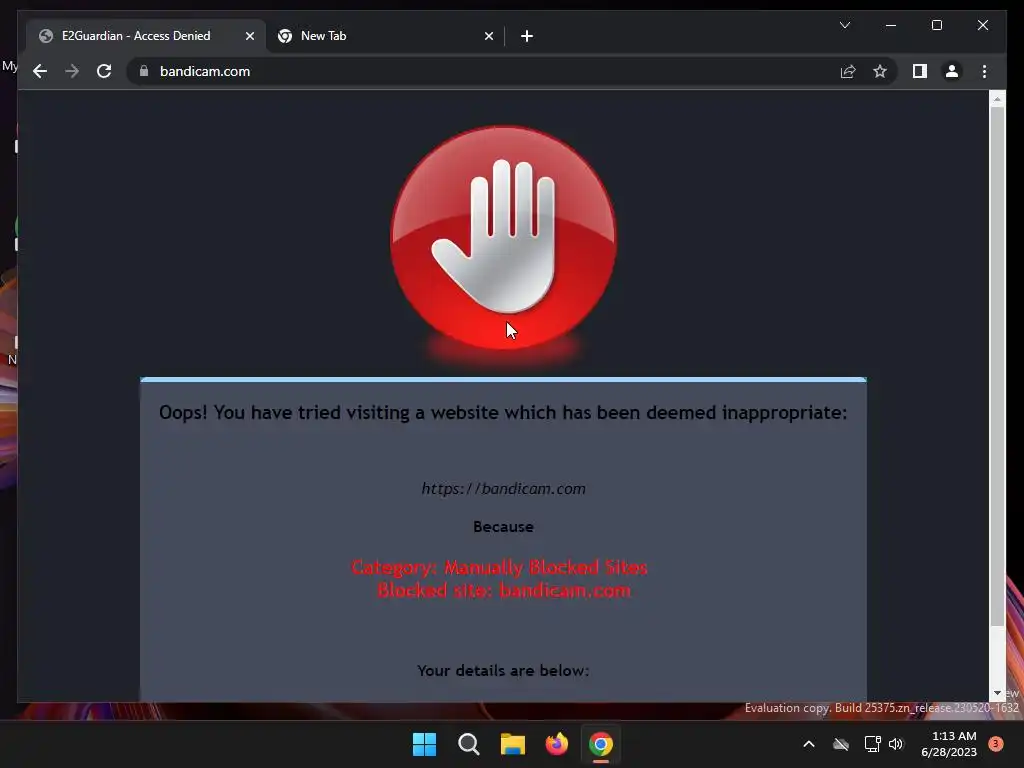Open Chrome's three-dot menu
Image resolution: width=1024 pixels, height=768 pixels.
984,71
